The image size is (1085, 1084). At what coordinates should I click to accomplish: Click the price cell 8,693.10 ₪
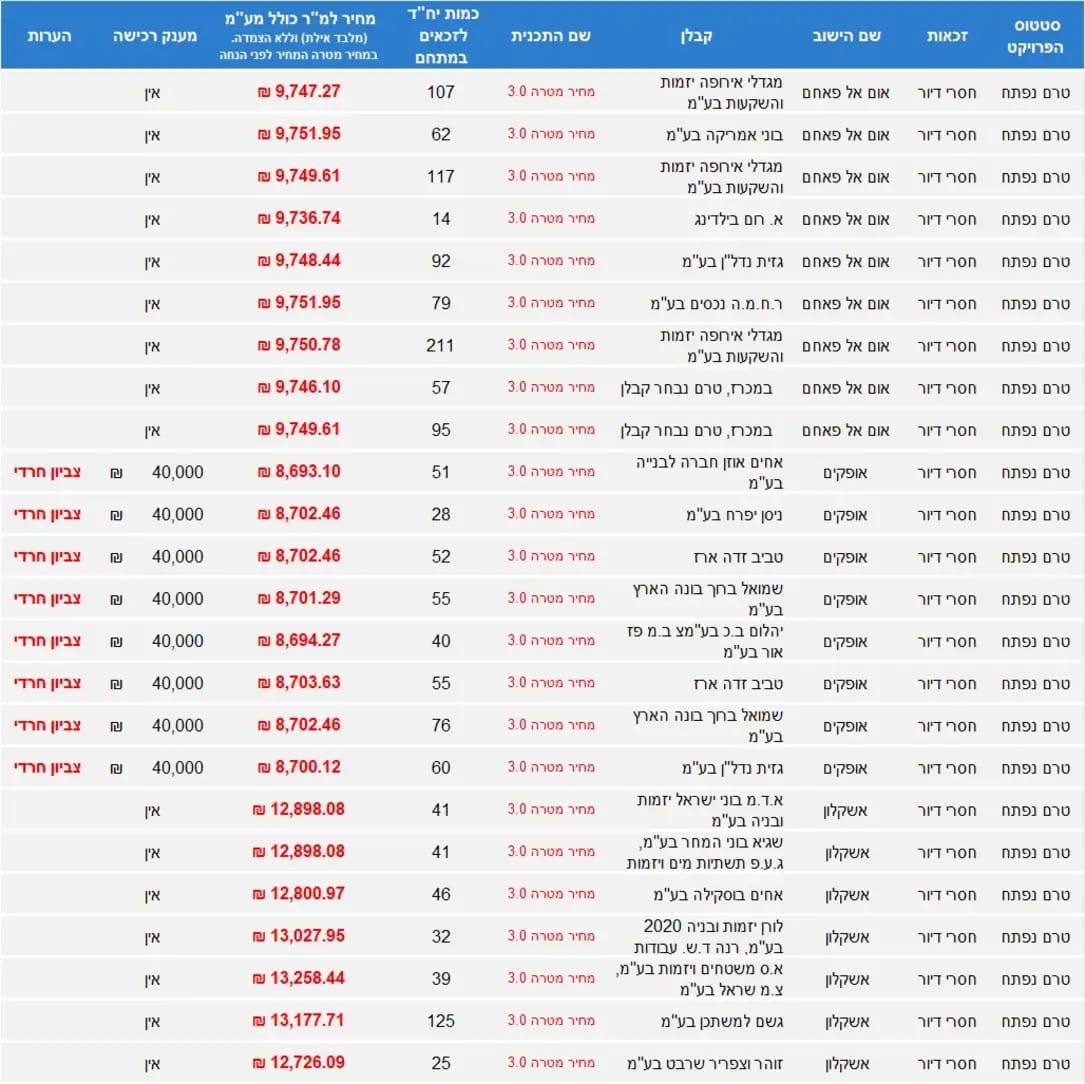pos(300,472)
